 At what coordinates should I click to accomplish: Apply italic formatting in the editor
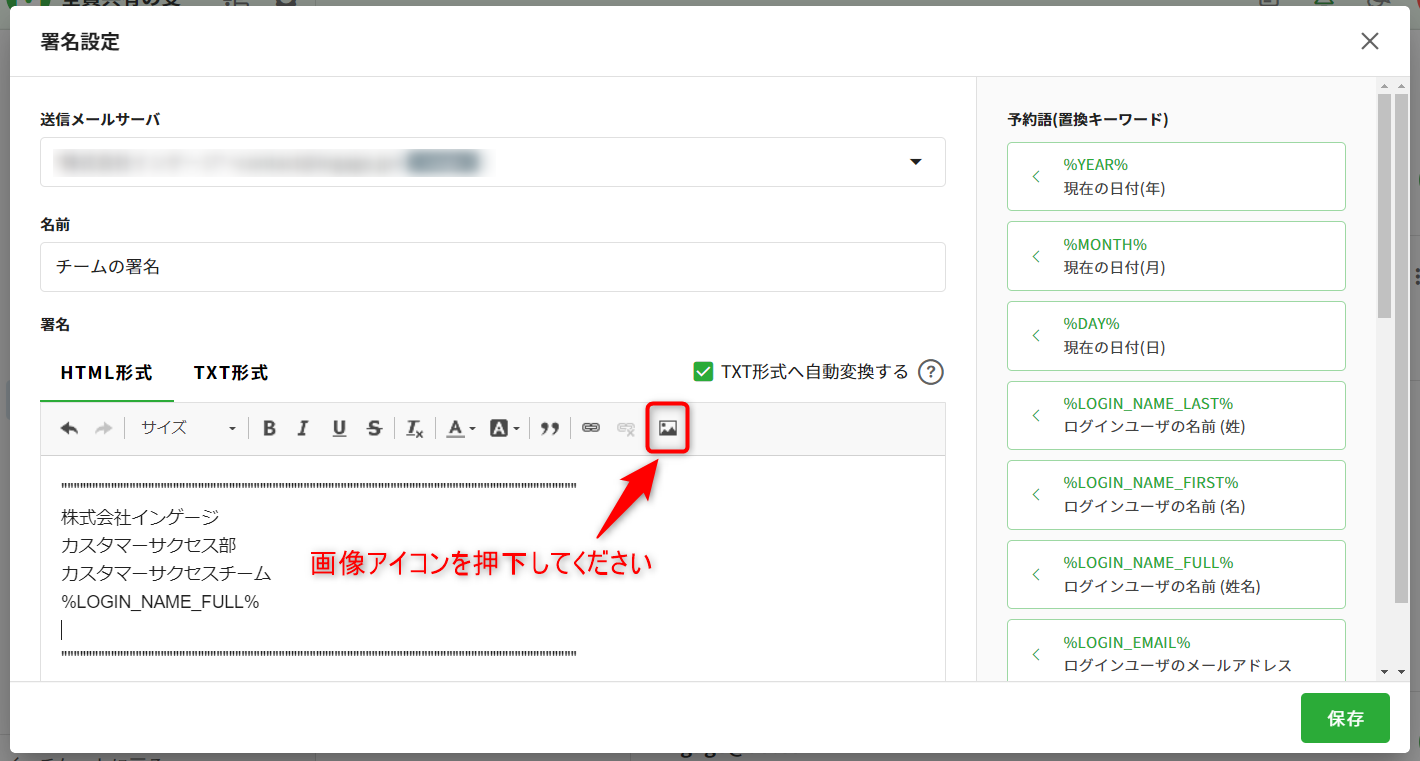pos(303,428)
